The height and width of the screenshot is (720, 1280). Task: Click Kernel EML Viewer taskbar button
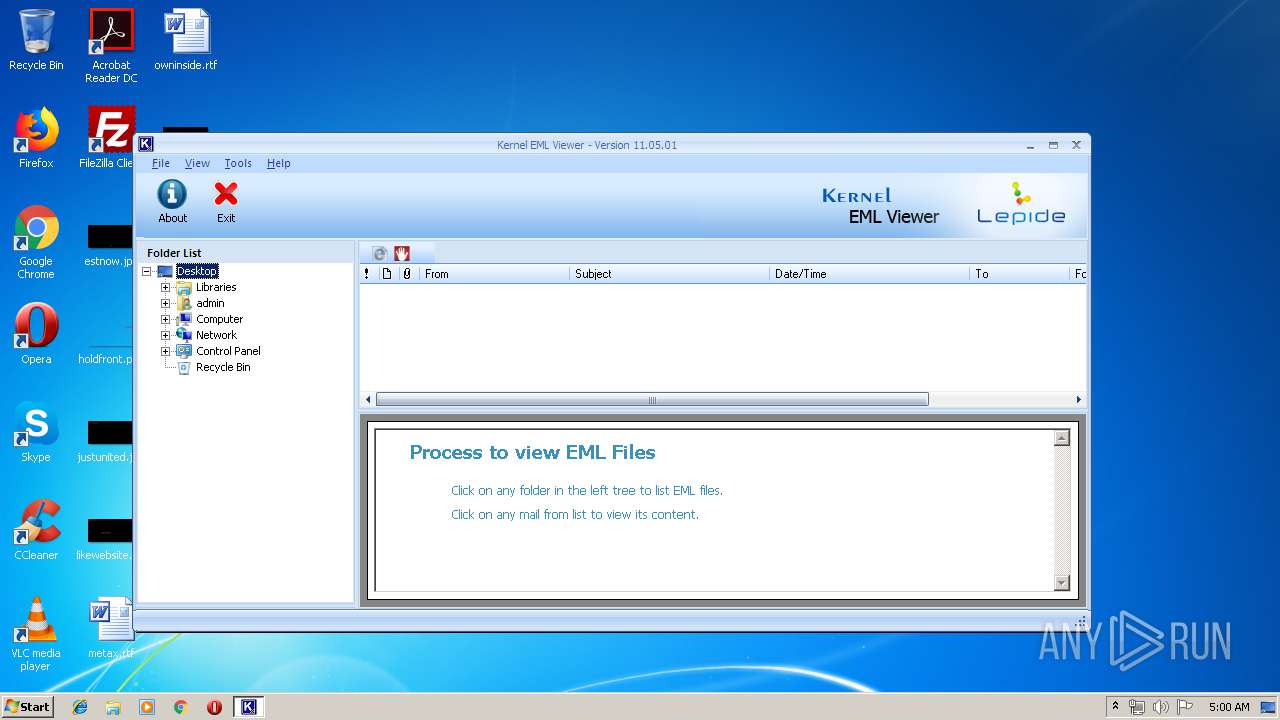(249, 707)
